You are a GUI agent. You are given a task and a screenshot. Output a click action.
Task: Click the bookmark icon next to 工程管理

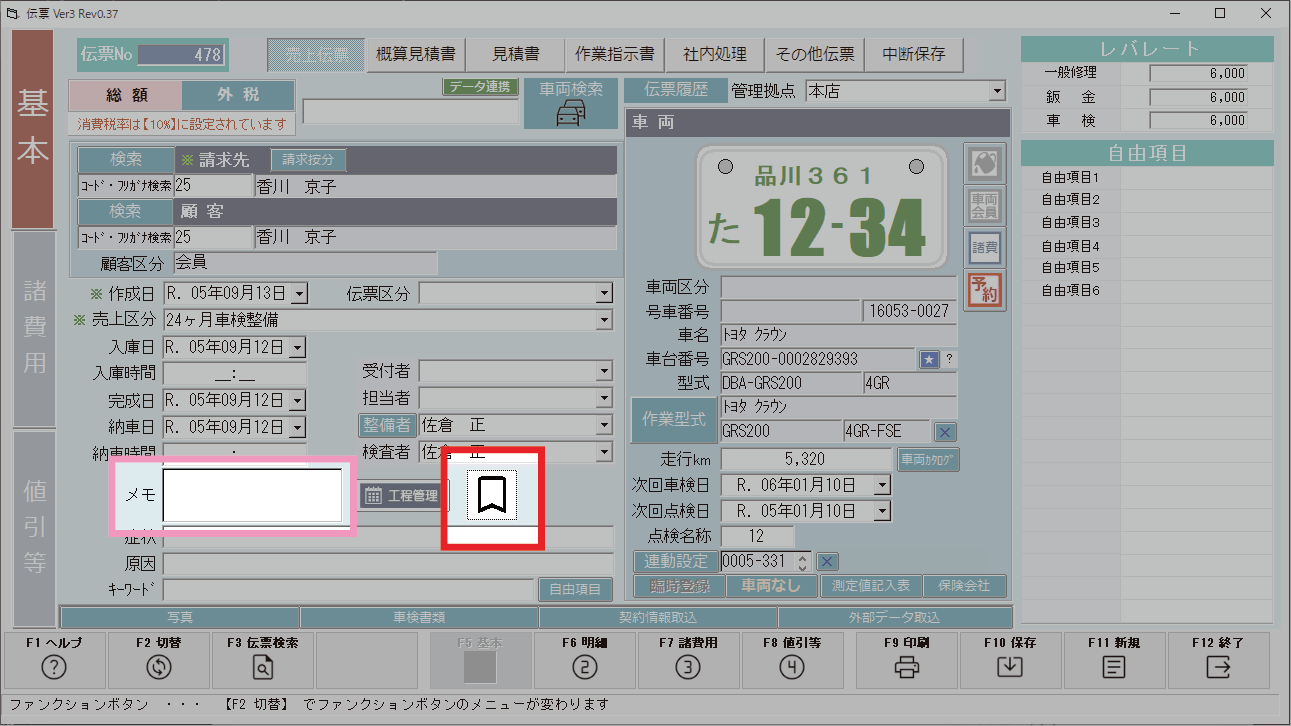pyautogui.click(x=492, y=494)
